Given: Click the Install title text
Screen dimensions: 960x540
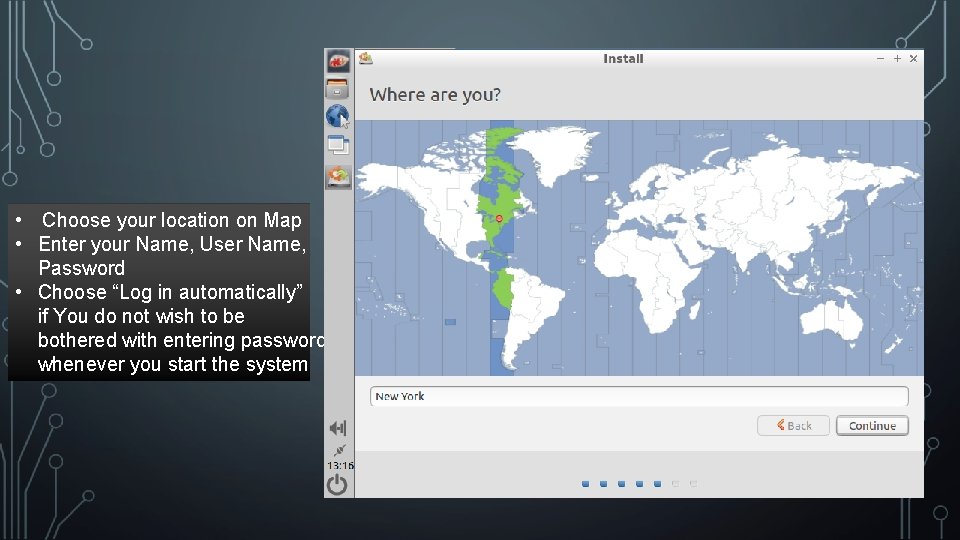Looking at the screenshot, I should pyautogui.click(x=623, y=59).
